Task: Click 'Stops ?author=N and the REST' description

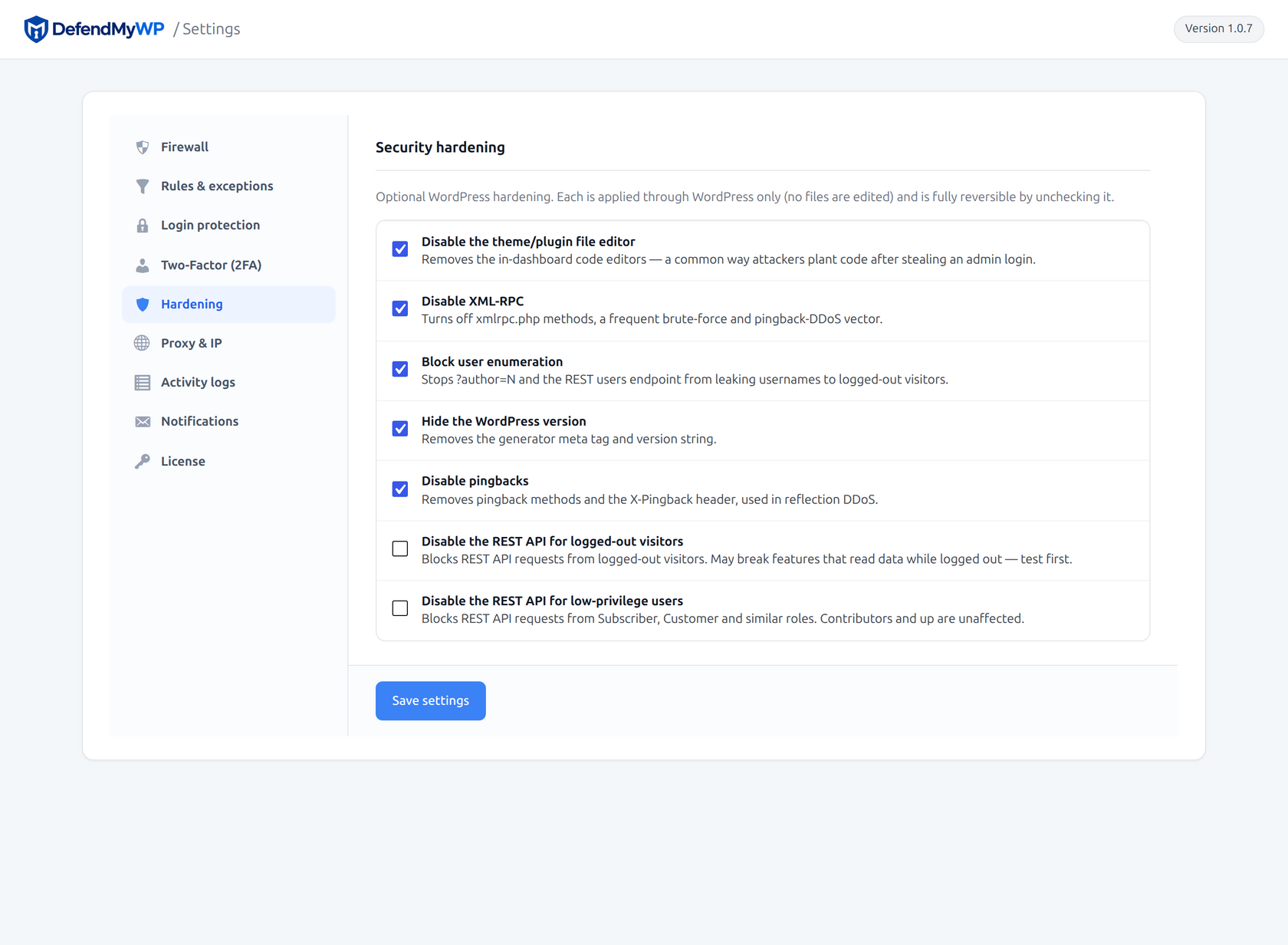Action: [x=685, y=380]
